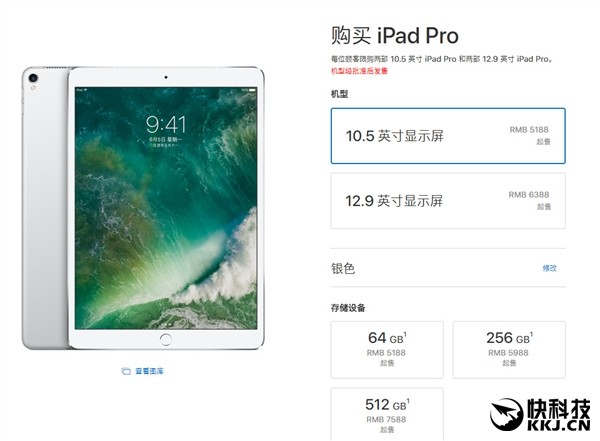Click the iPad home button in the image

tap(166, 339)
